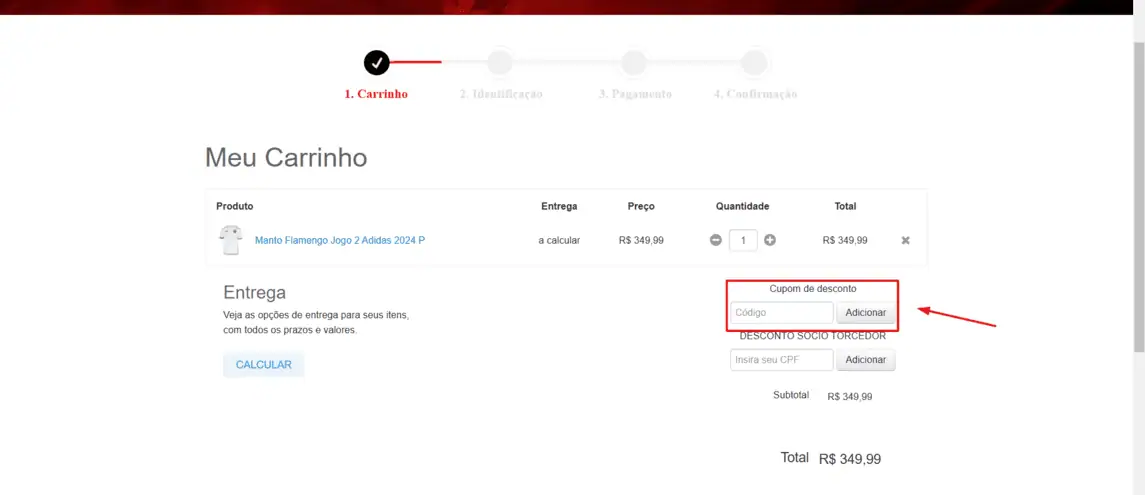Viewport: 1145px width, 495px height.
Task: Click the R$ 349,99 value under Preço
Action: point(641,240)
